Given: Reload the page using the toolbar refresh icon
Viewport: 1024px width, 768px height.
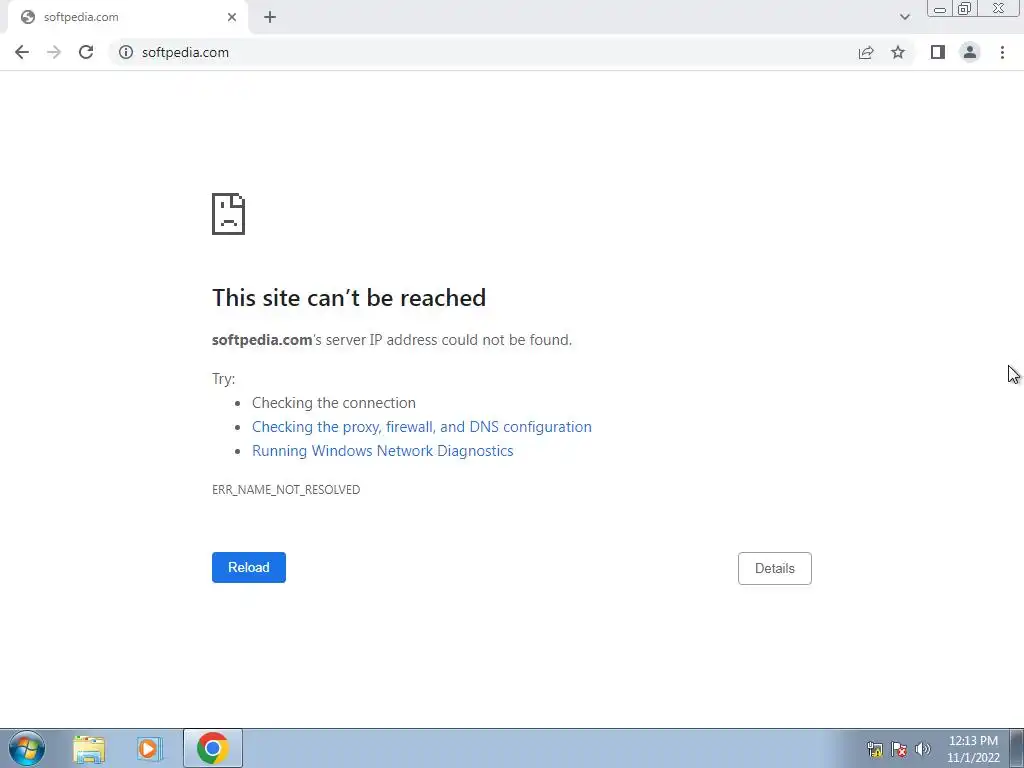Looking at the screenshot, I should (86, 52).
